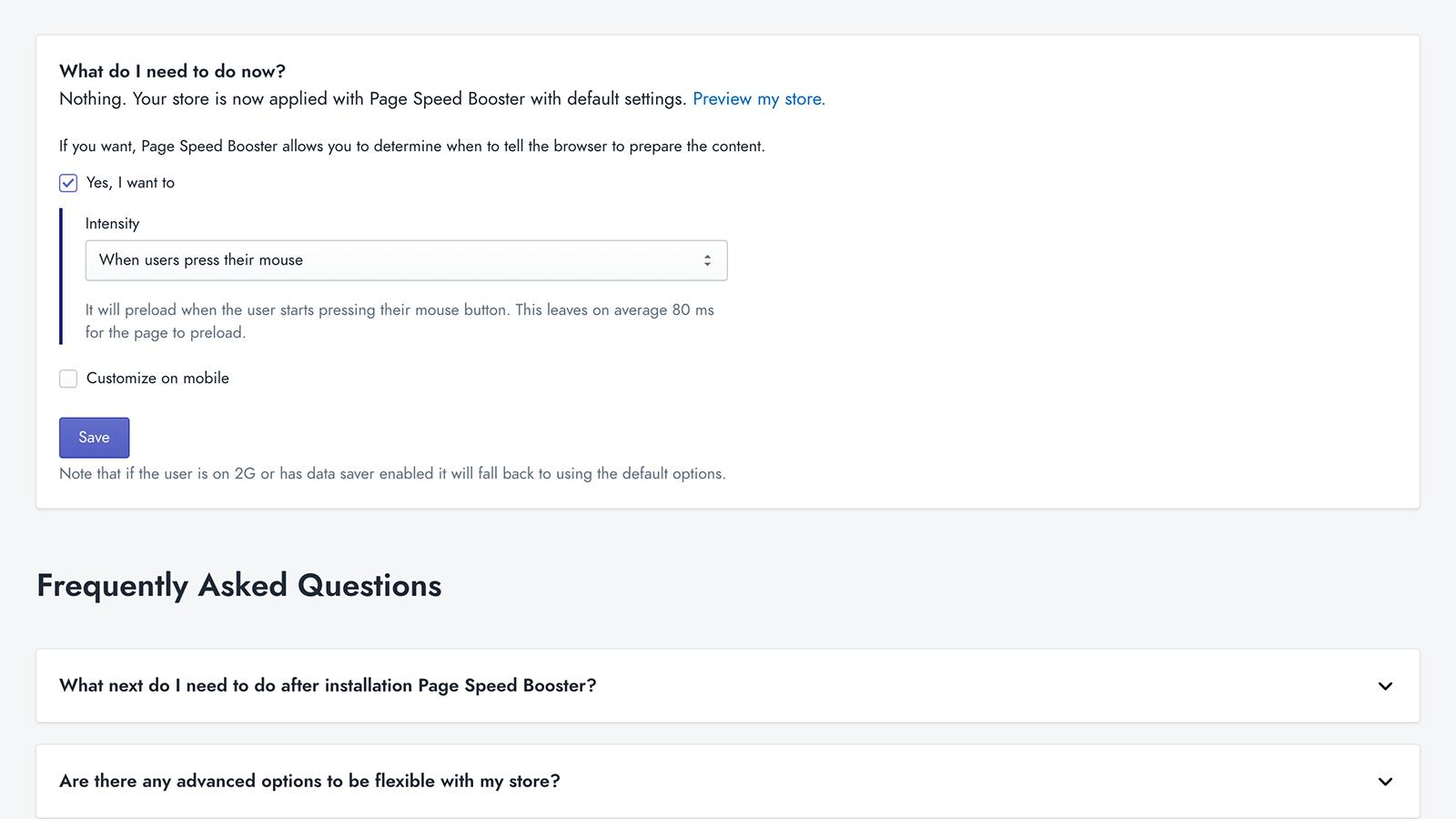Click the "Customize on mobile" label text
1456x819 pixels.
pos(157,379)
